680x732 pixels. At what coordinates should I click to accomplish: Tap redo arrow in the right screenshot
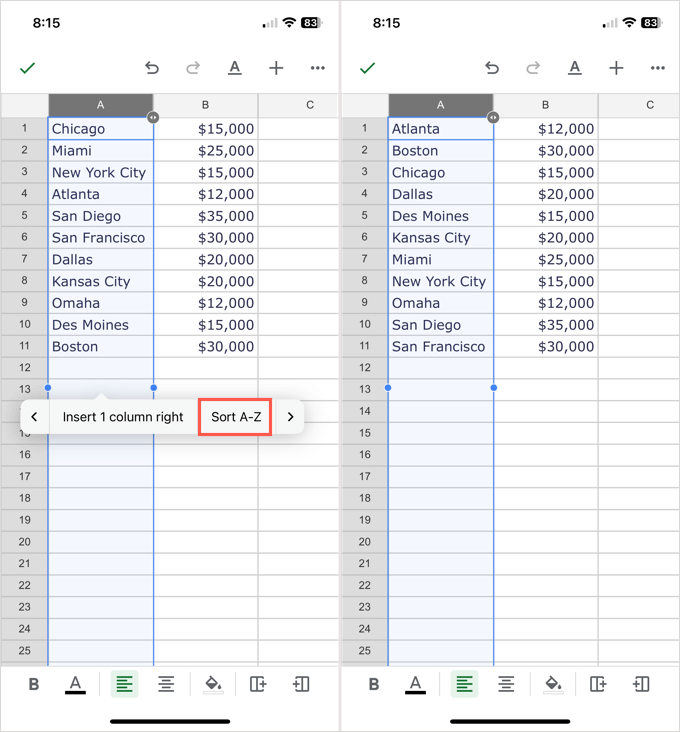533,68
